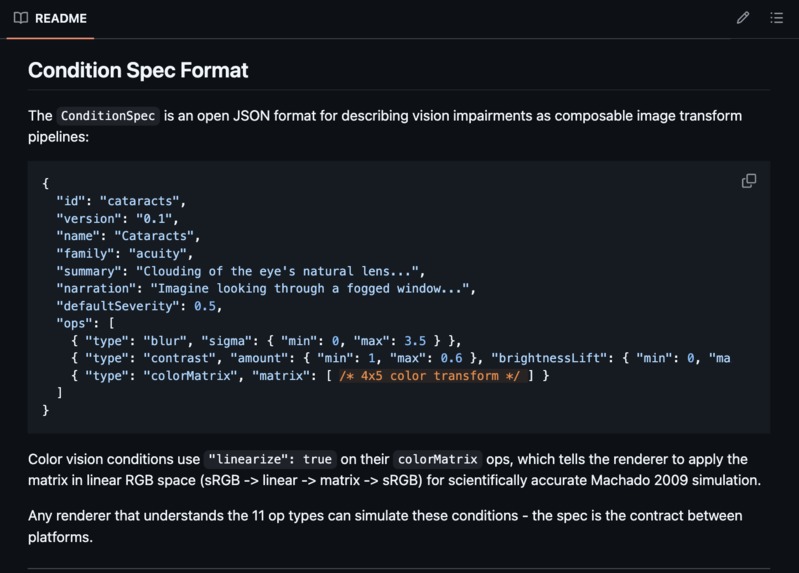799x573 pixels.
Task: Click the "ops": [ line
Action: pos(86,323)
